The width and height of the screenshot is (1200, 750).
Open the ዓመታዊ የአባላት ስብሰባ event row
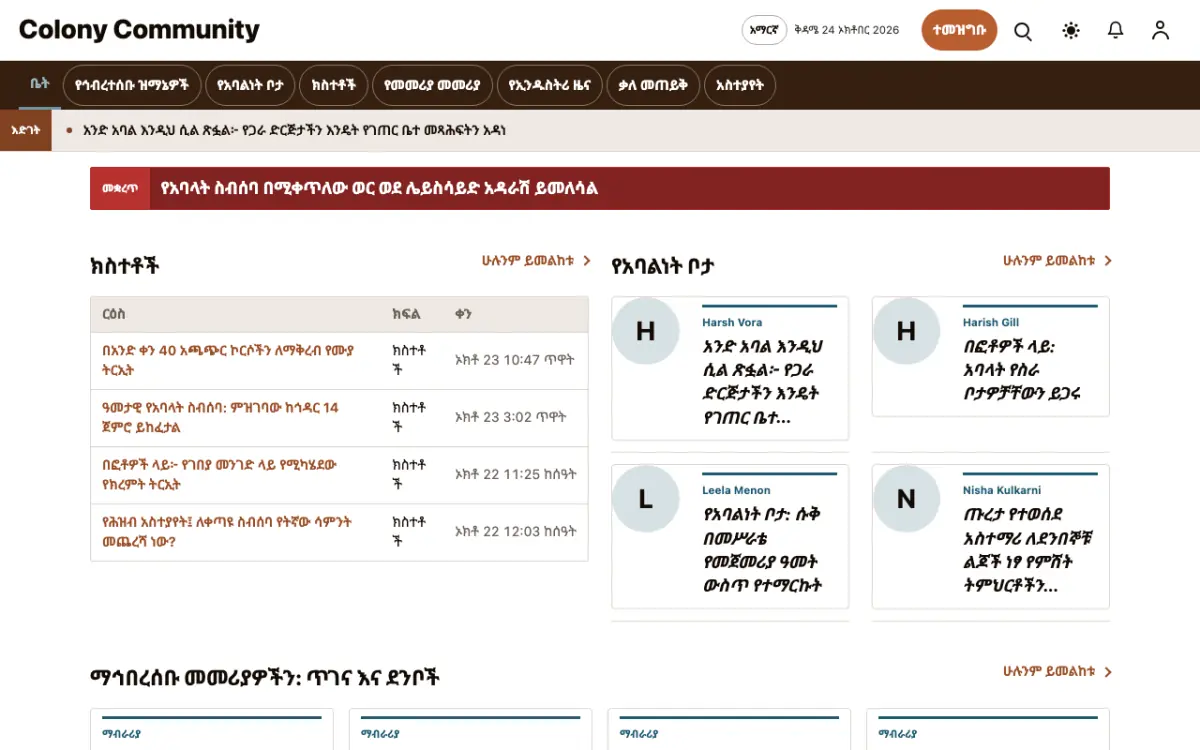(x=220, y=417)
